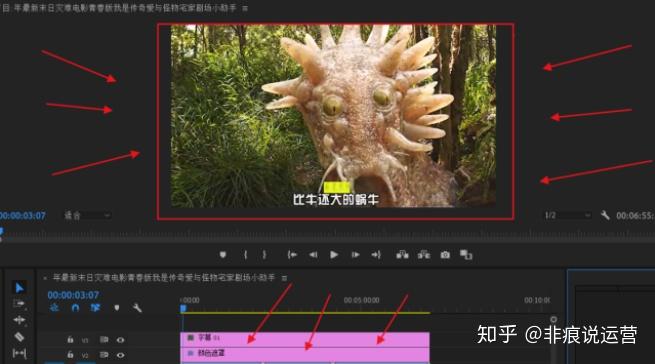Target the V2 track label

coord(85,355)
